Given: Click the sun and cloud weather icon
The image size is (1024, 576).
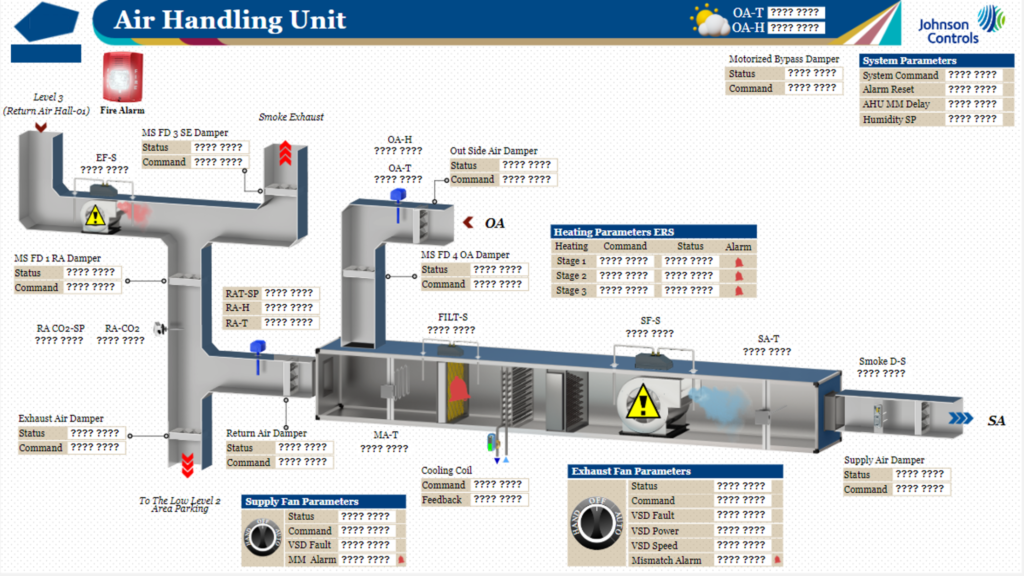Looking at the screenshot, I should (x=710, y=20).
